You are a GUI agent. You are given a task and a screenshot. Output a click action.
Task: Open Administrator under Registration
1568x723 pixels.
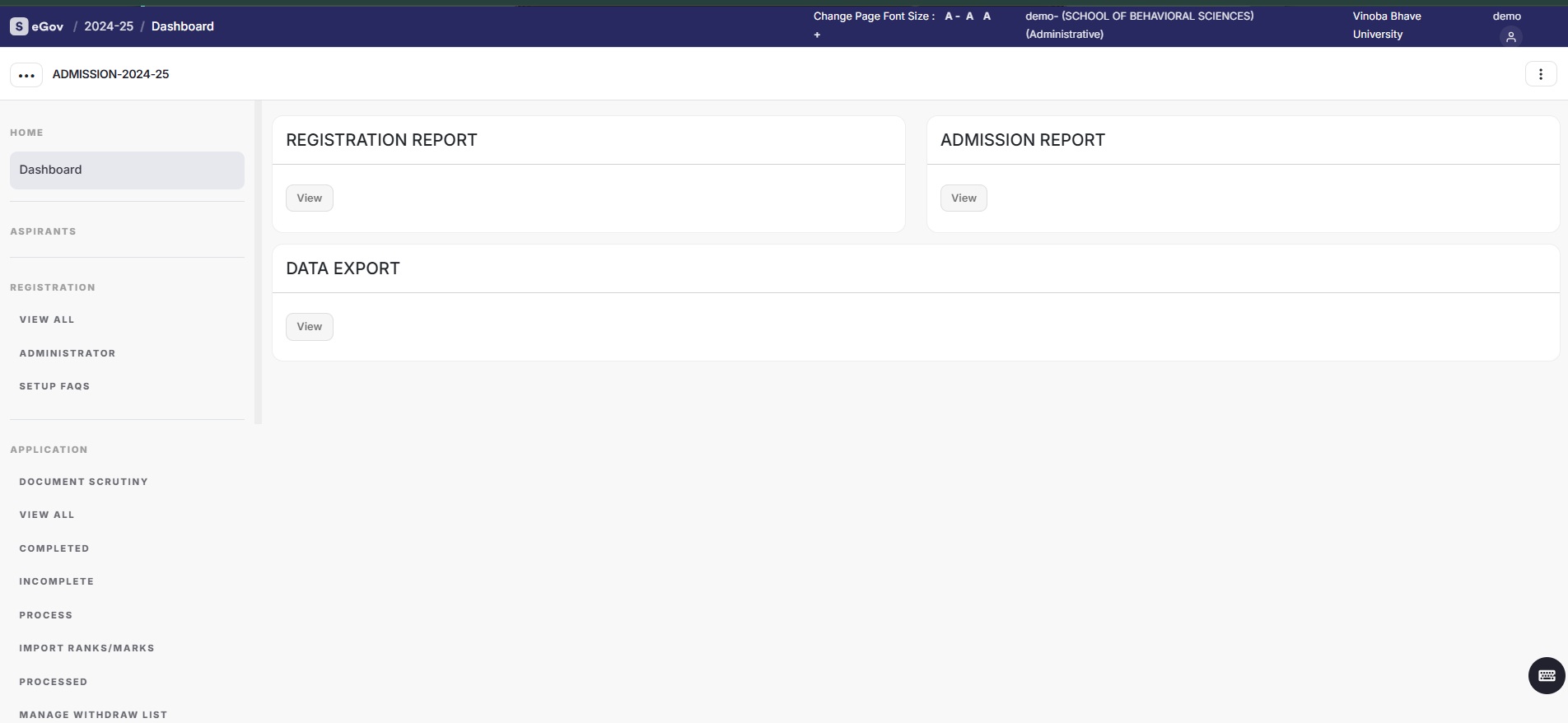click(68, 353)
